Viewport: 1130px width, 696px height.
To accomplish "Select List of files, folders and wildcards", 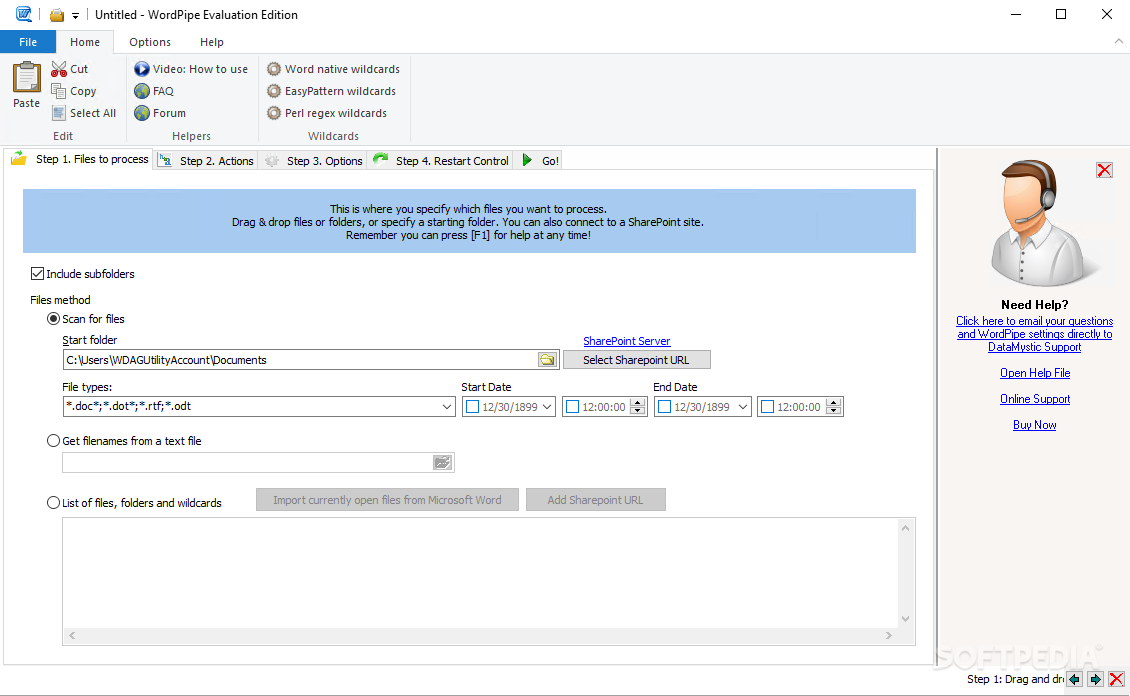I will click(x=53, y=502).
